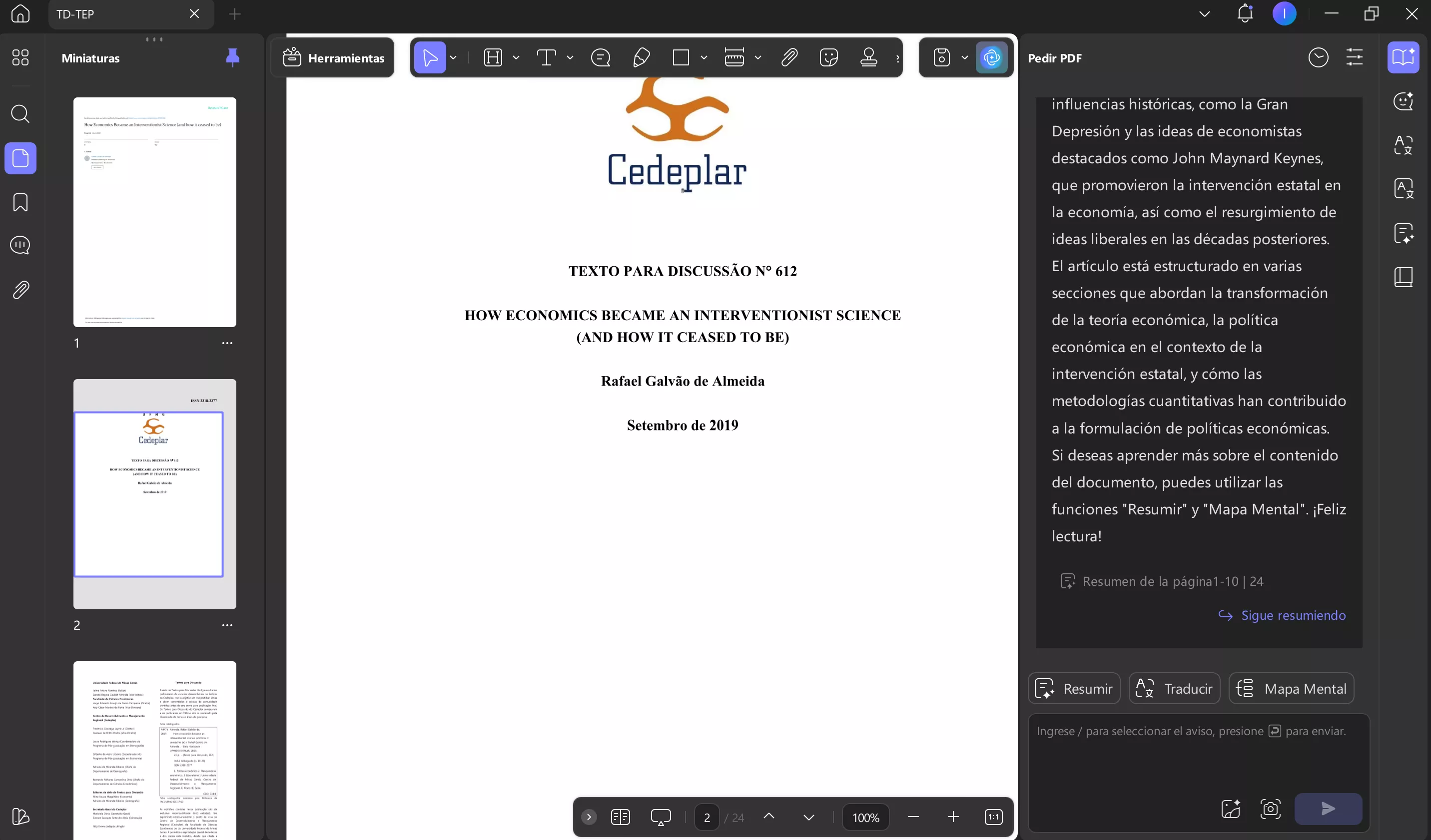Open the translate document page icon
The width and height of the screenshot is (1431, 840).
[1403, 188]
